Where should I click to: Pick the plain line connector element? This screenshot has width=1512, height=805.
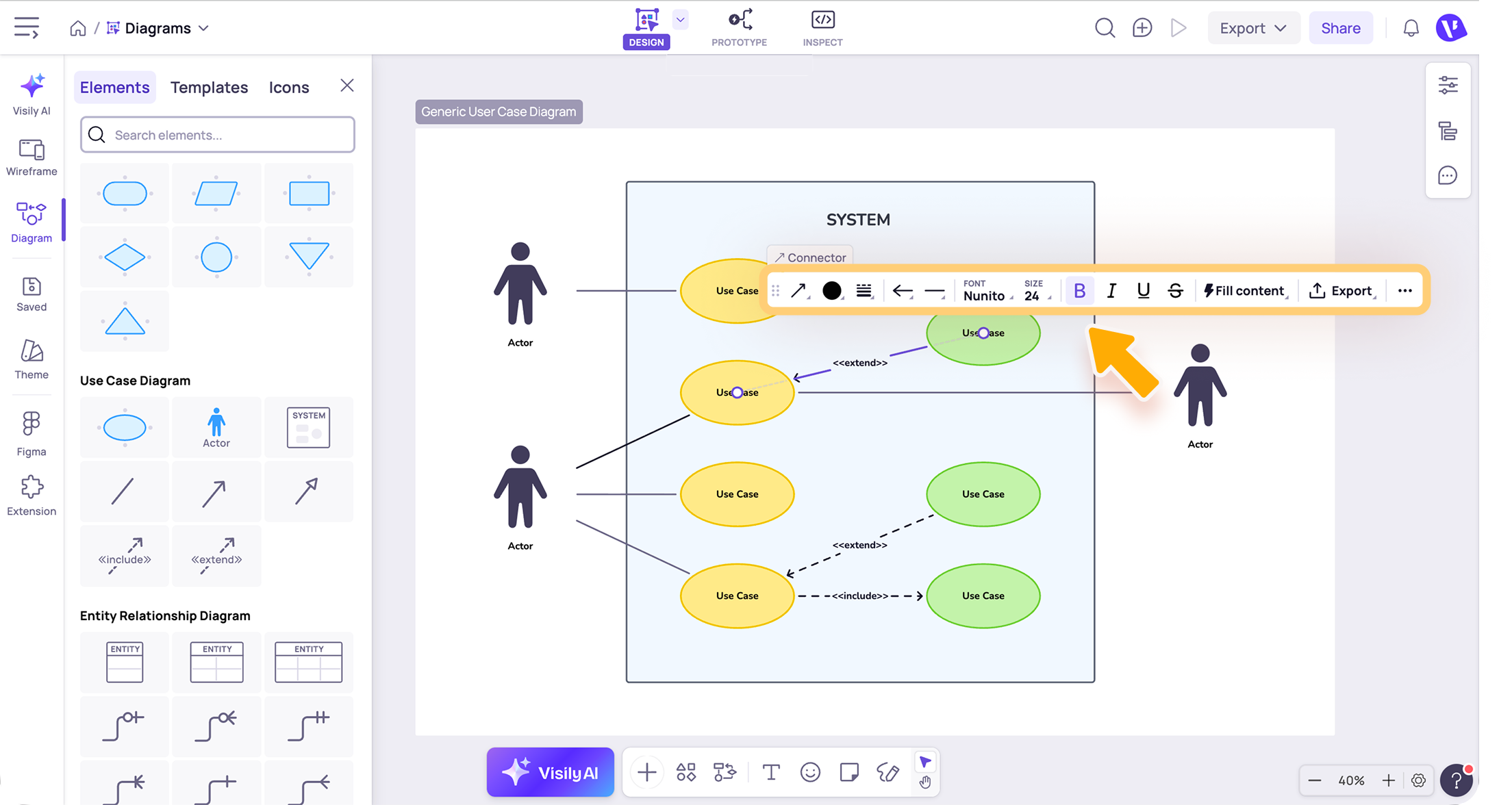point(125,491)
